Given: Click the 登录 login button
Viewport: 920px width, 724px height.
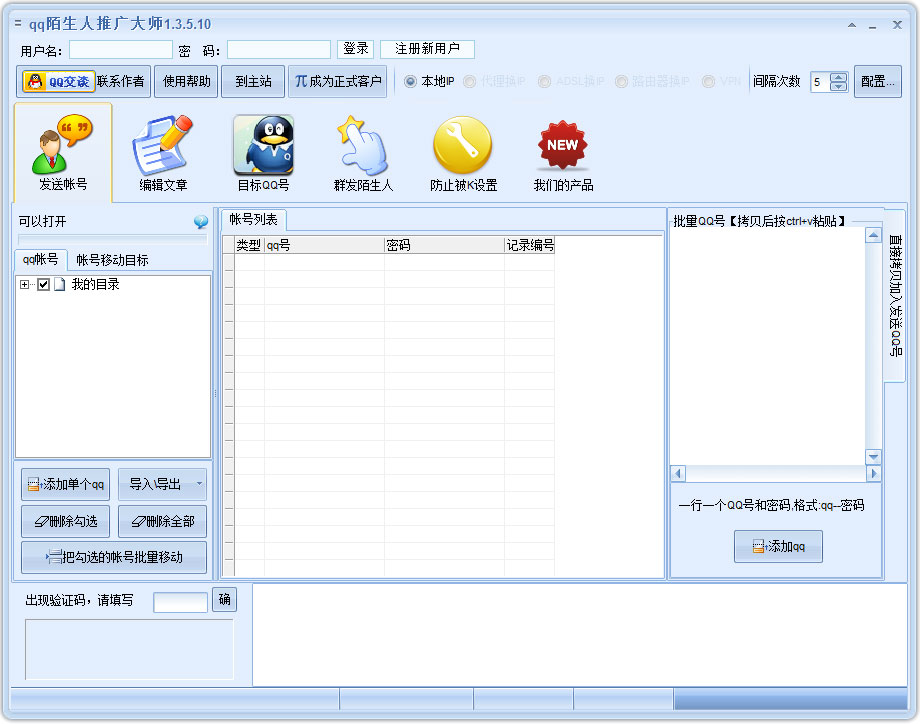Looking at the screenshot, I should (x=356, y=49).
